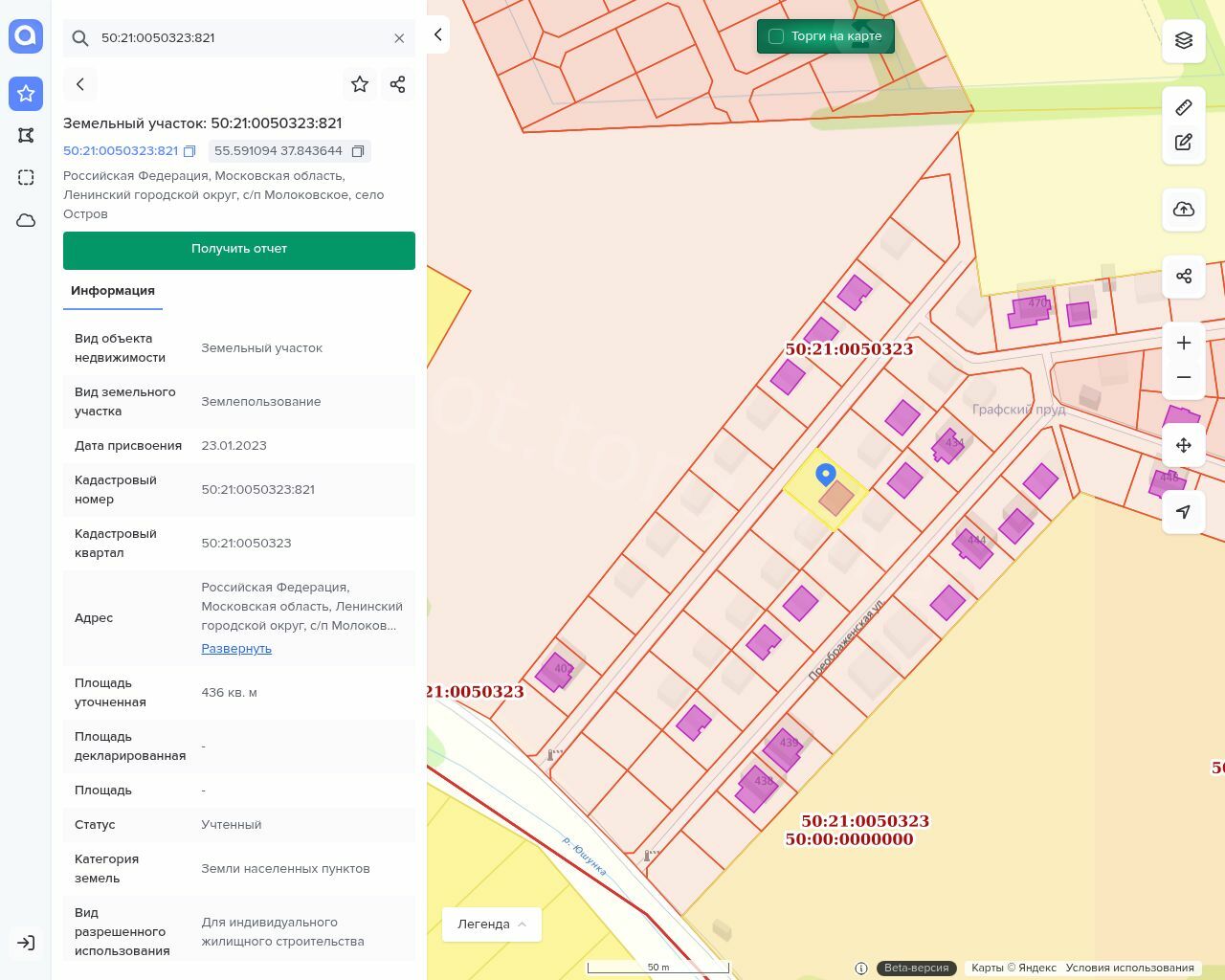Expand the Легенда panel
The height and width of the screenshot is (980, 1225).
[x=491, y=924]
